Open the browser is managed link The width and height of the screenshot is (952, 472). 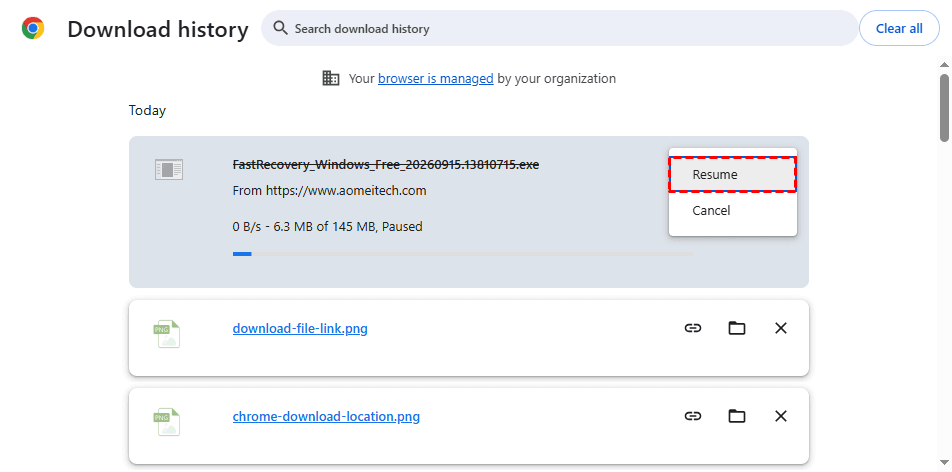435,78
